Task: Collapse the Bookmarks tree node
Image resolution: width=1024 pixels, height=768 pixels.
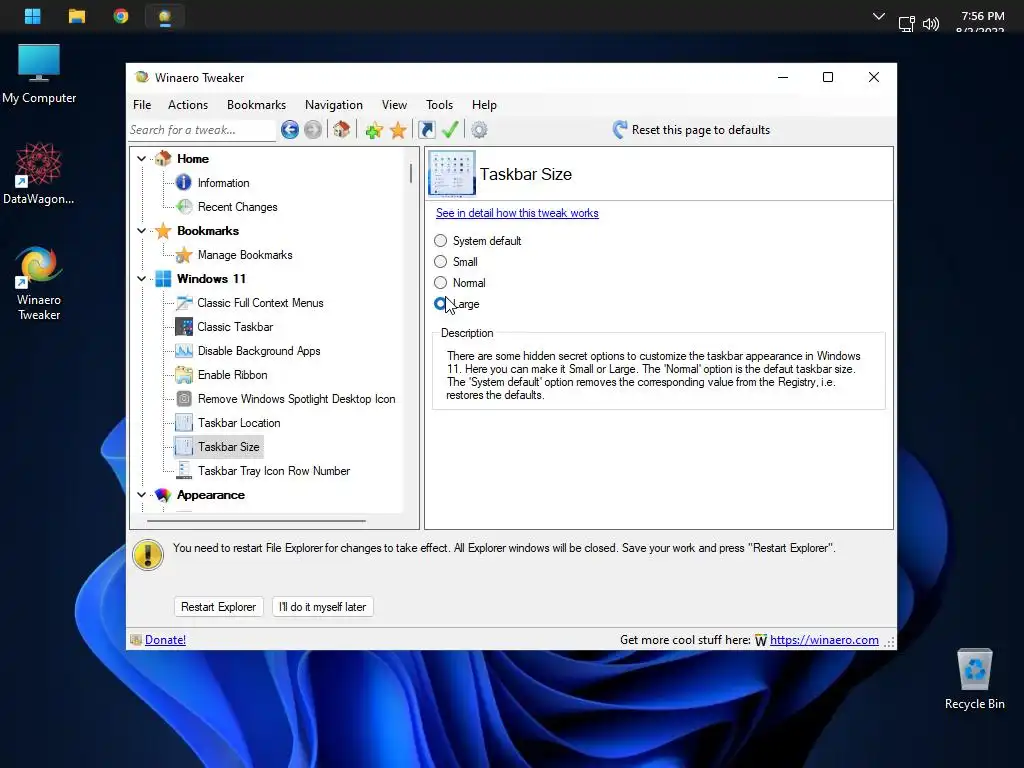Action: point(141,231)
